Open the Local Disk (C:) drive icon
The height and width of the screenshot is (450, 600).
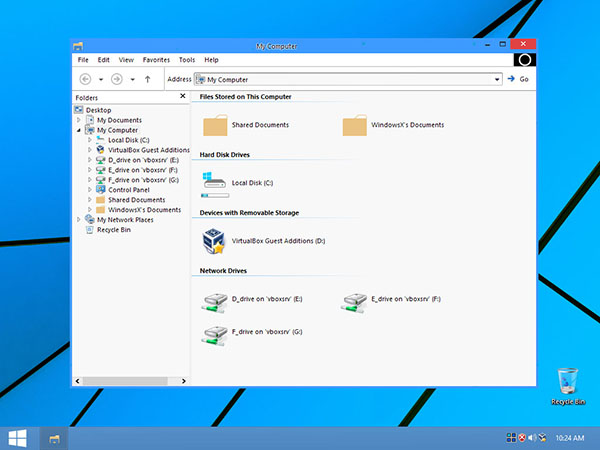[214, 181]
